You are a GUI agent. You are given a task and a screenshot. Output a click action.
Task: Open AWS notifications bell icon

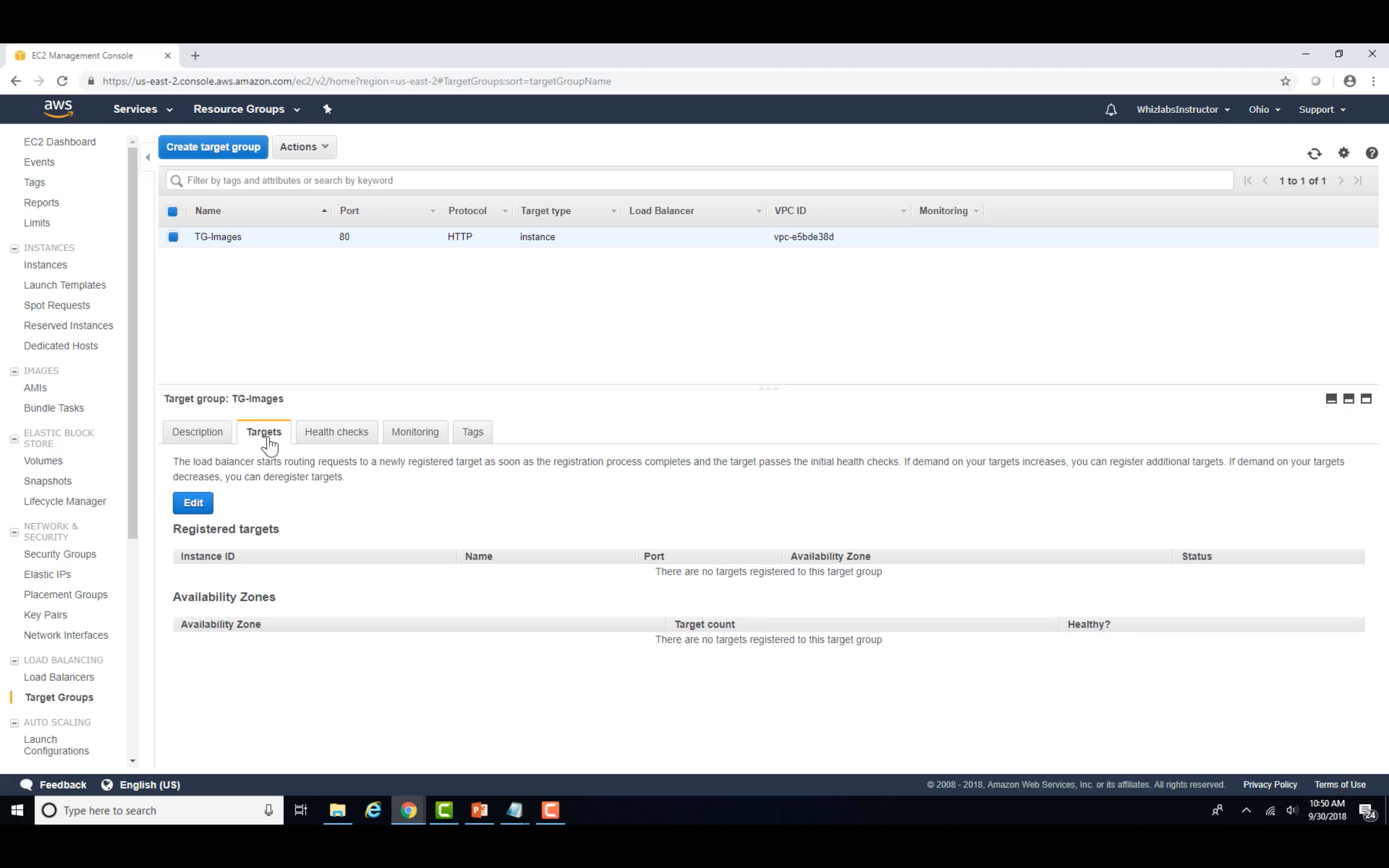pos(1111,110)
